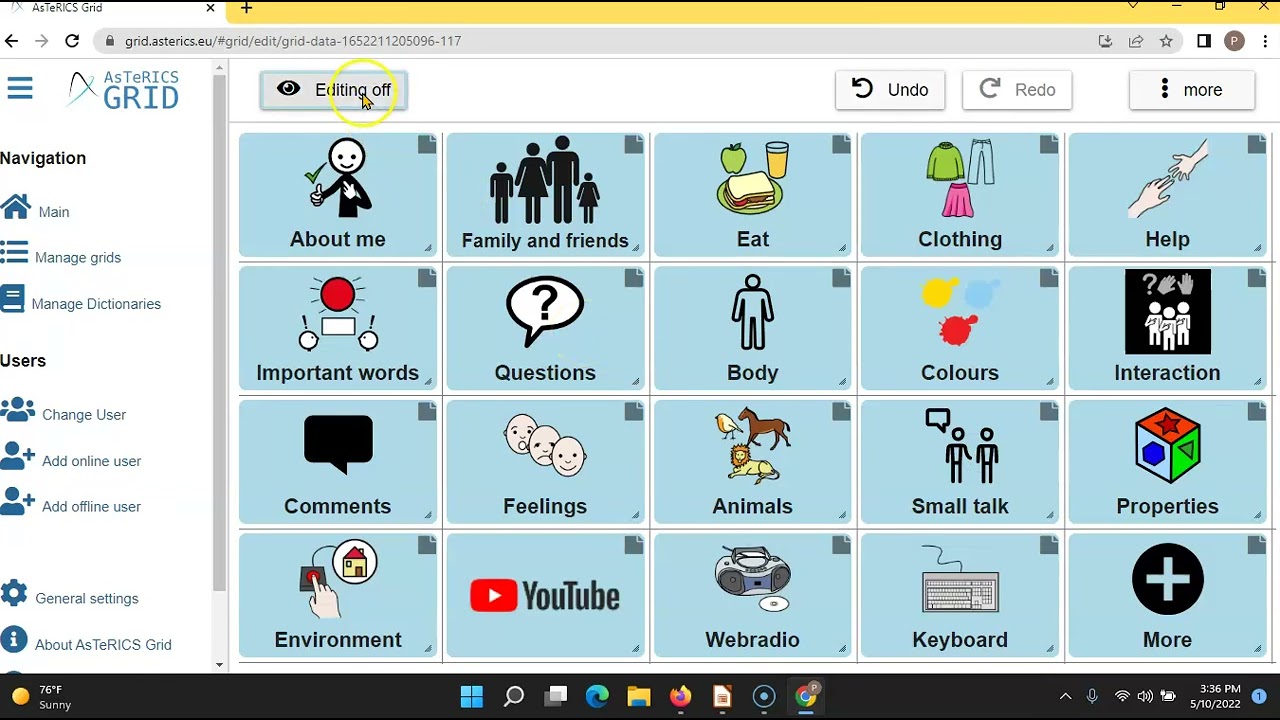Click the AsTeRiCS Grid logo
The image size is (1280, 720).
(x=124, y=89)
